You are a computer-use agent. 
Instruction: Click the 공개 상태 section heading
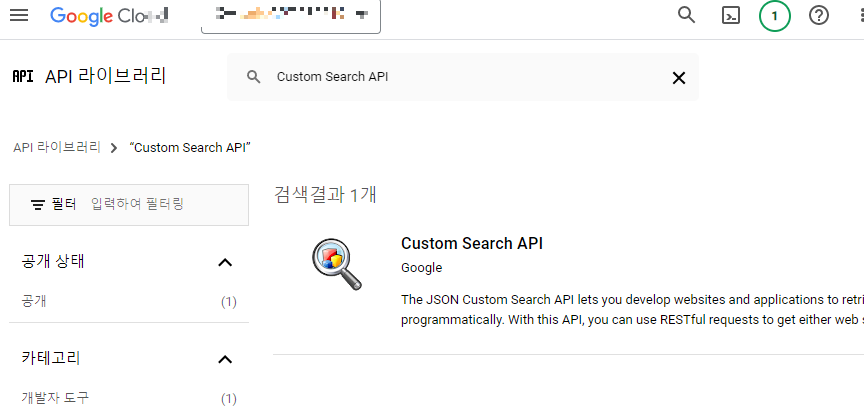click(53, 261)
